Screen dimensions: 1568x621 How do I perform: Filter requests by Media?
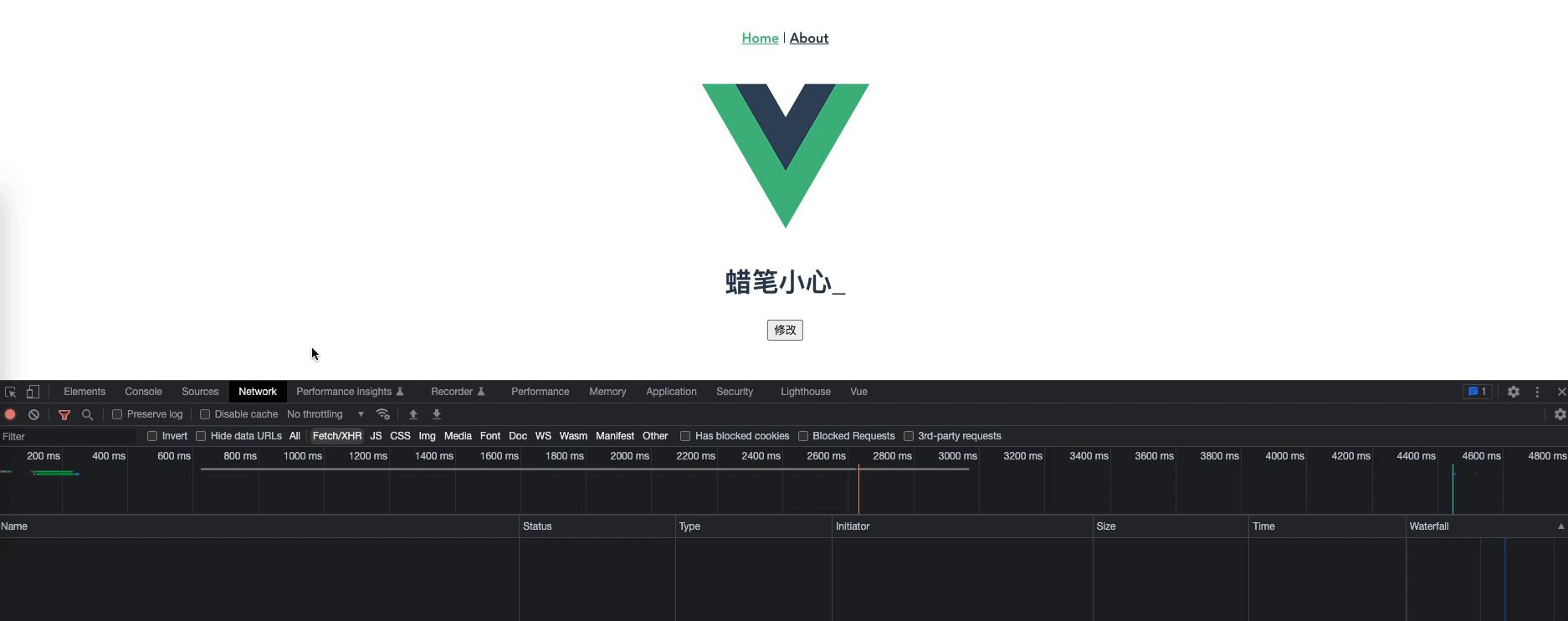pyautogui.click(x=458, y=436)
